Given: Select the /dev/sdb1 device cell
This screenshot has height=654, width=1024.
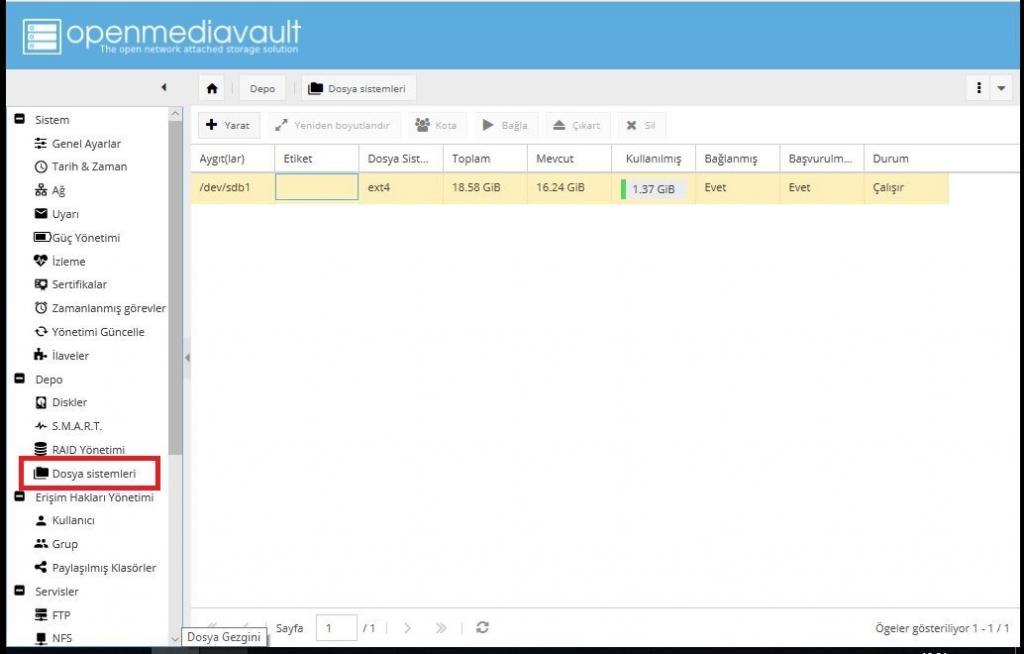Looking at the screenshot, I should 232,188.
